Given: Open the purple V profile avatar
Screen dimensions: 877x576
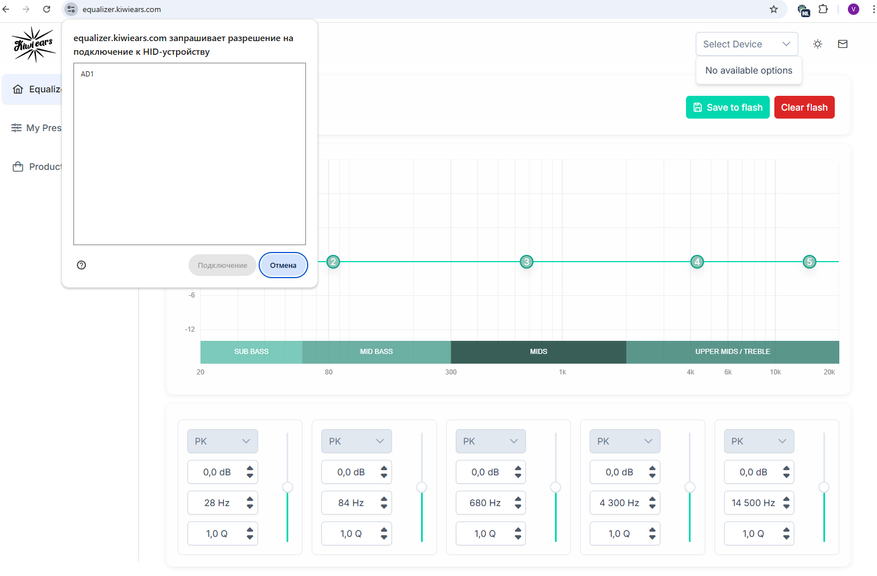Looking at the screenshot, I should (853, 9).
